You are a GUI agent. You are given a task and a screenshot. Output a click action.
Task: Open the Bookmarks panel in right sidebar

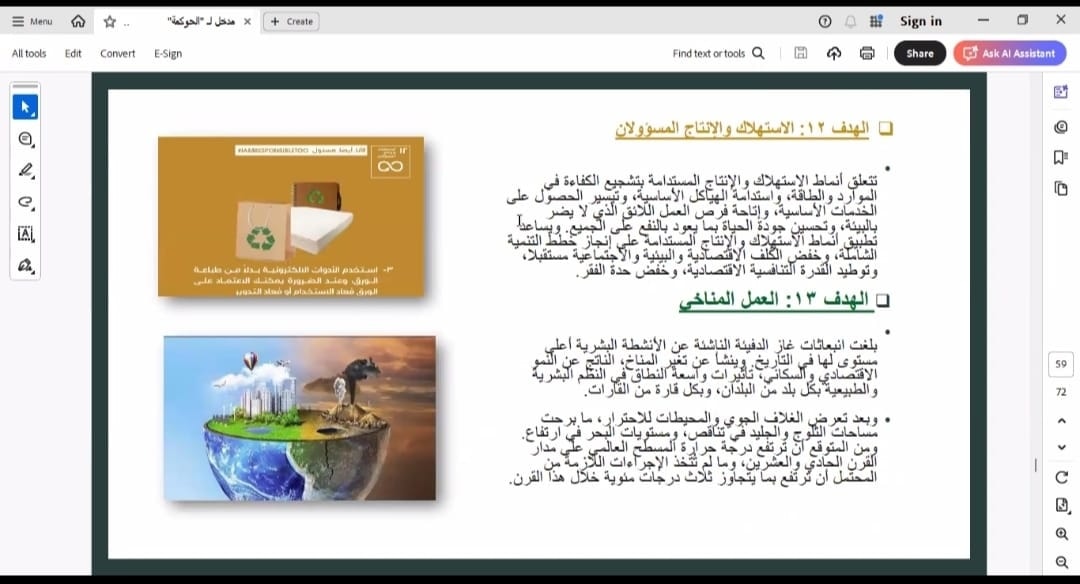point(1061,157)
